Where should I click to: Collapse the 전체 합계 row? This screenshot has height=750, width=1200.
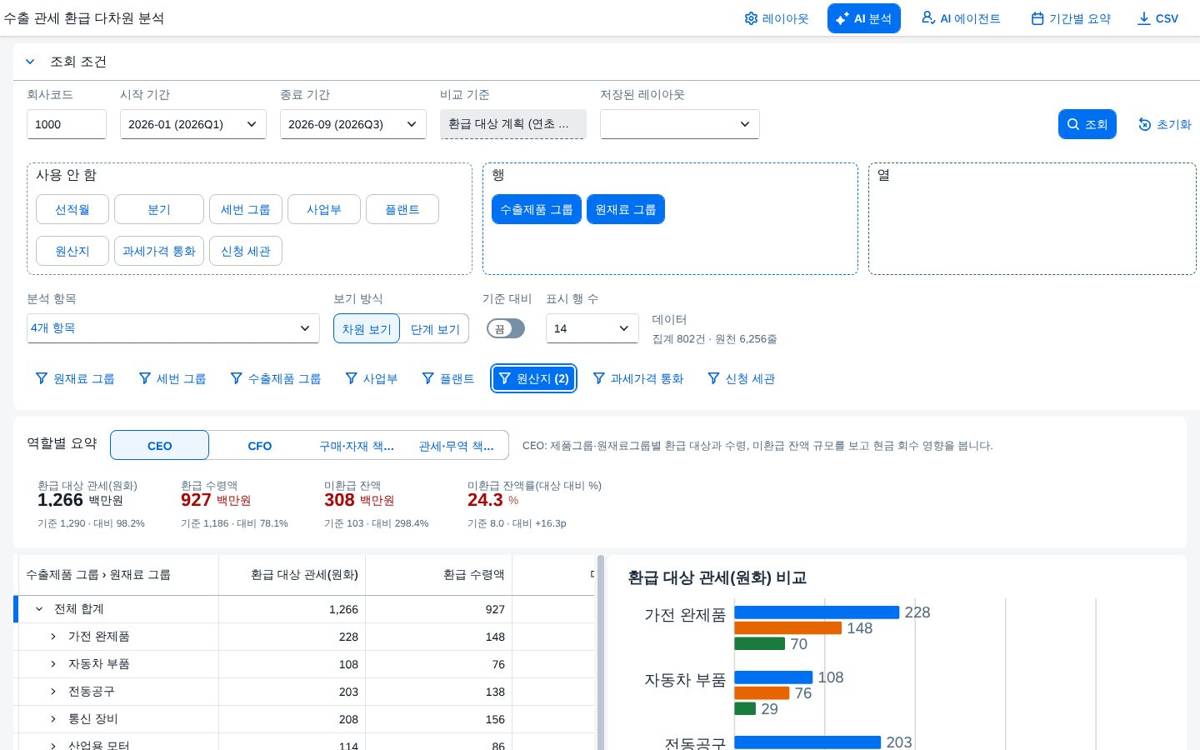tap(39, 609)
